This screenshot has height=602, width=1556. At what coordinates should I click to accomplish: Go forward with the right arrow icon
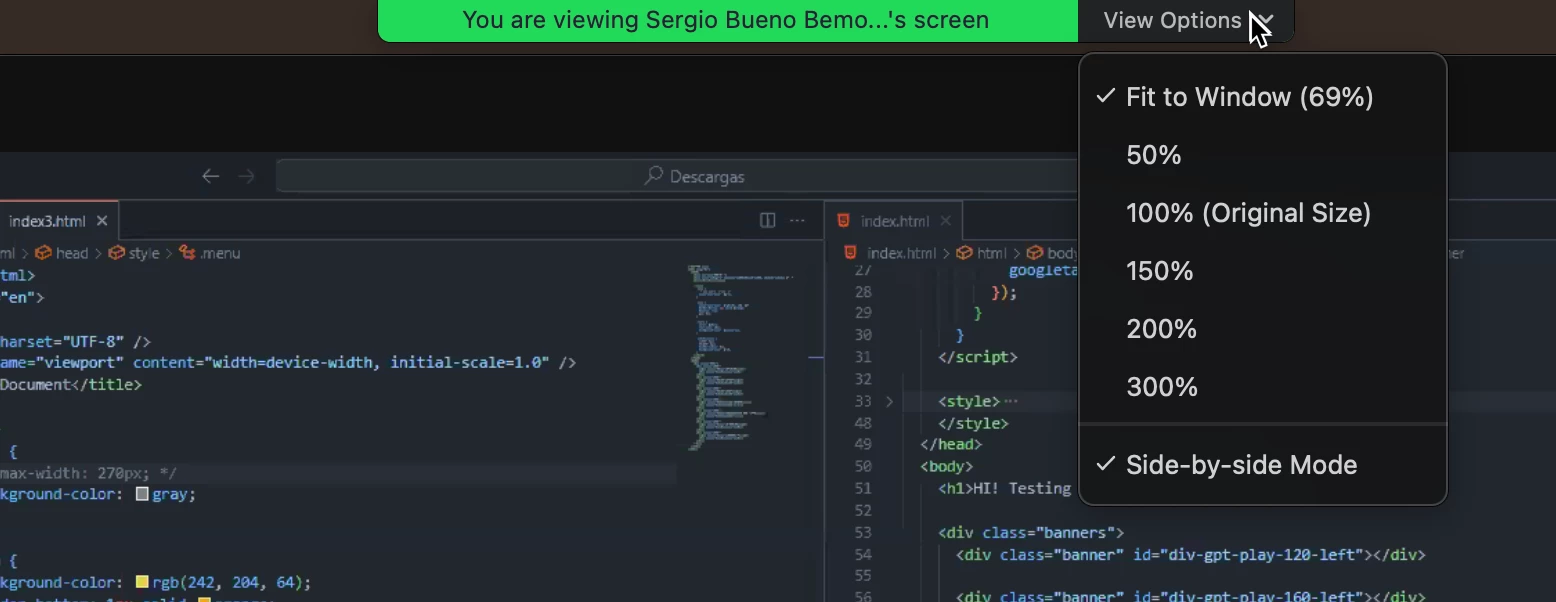[247, 176]
